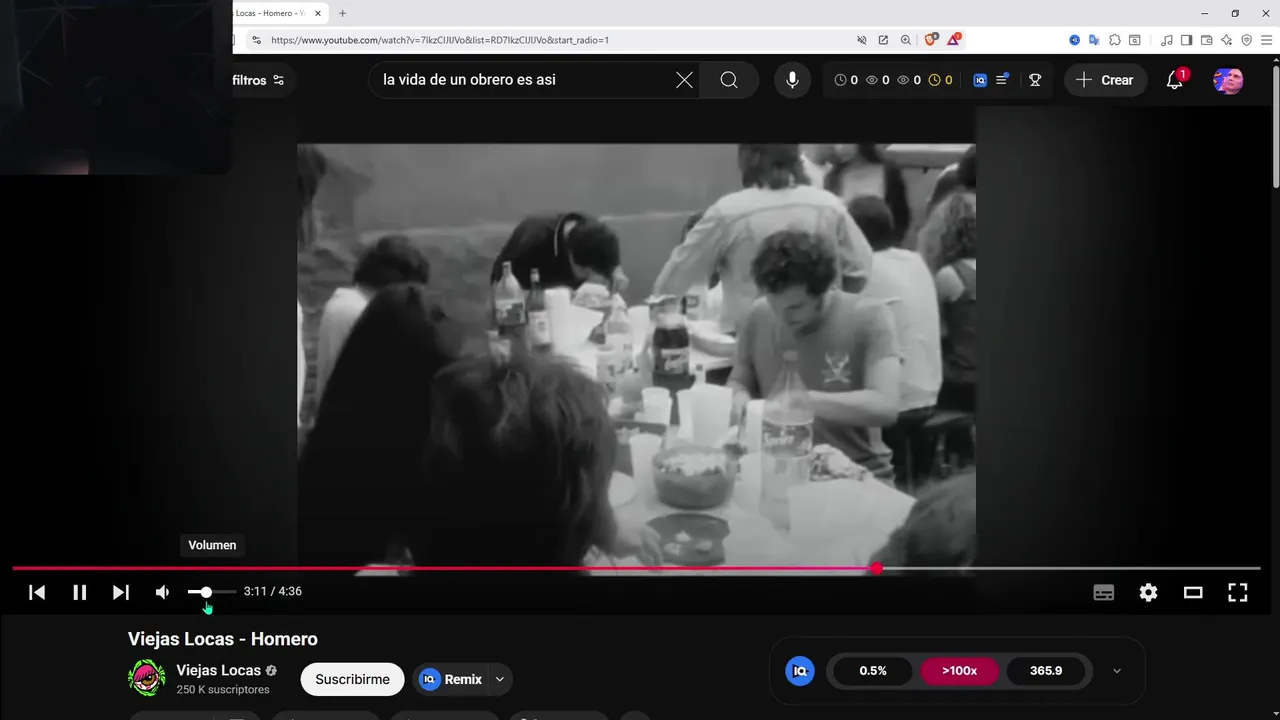
Task: Open the filtros options
Action: [x=258, y=80]
